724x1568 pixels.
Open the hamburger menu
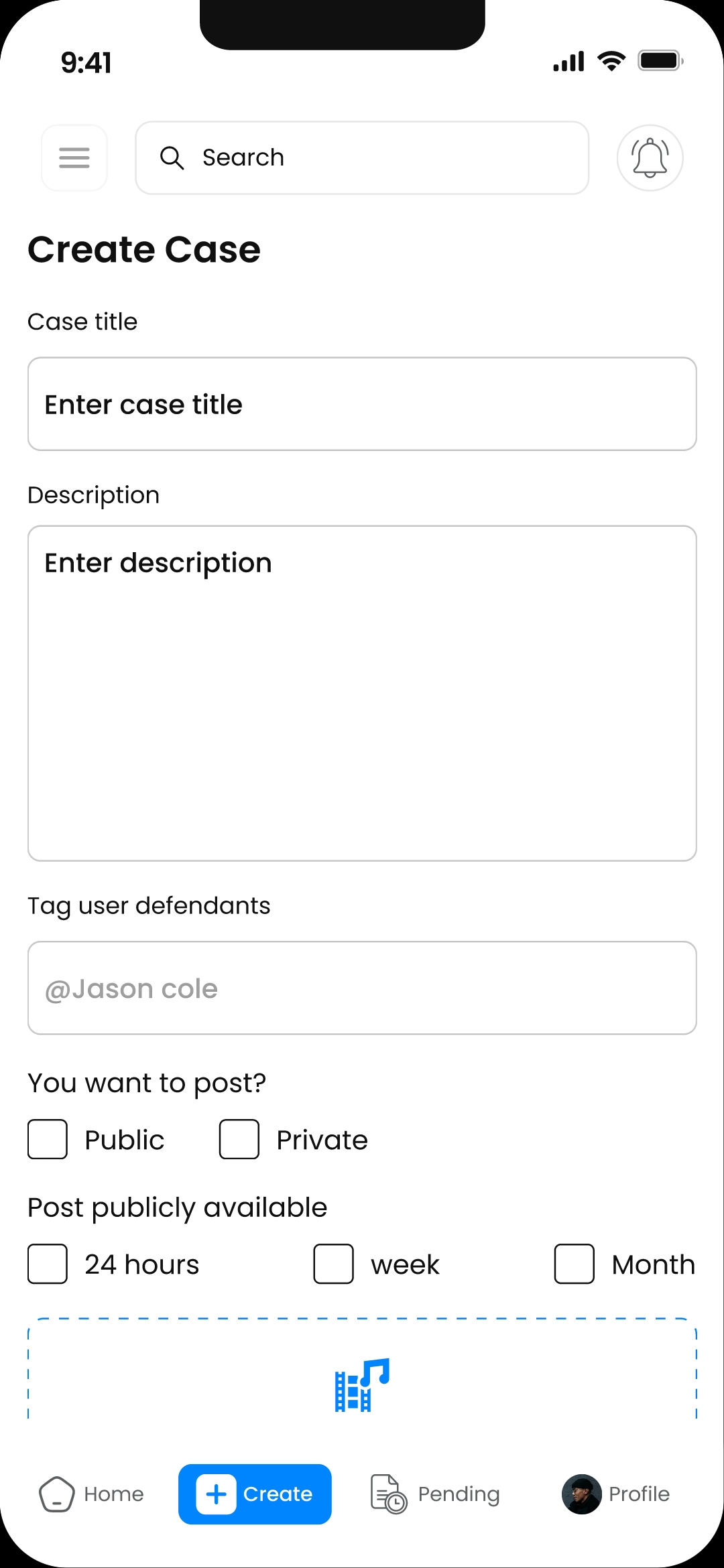[x=74, y=157]
